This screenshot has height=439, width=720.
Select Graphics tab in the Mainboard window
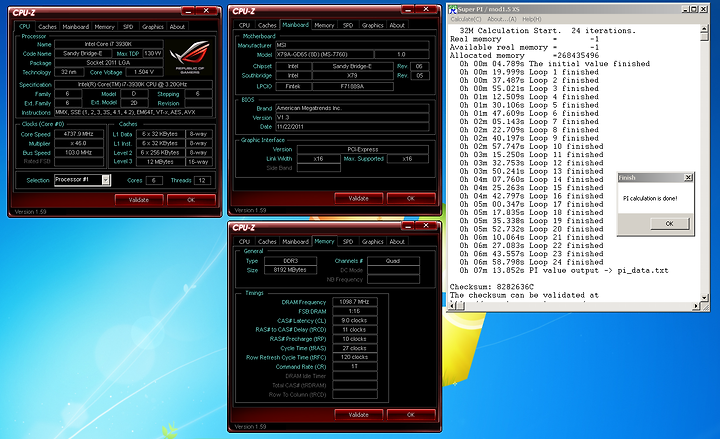coord(372,25)
